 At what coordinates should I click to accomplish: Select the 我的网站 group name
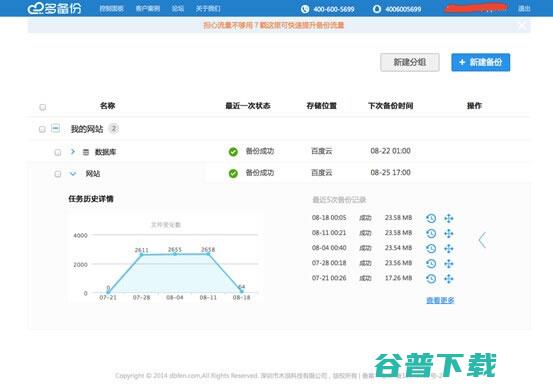[x=87, y=129]
